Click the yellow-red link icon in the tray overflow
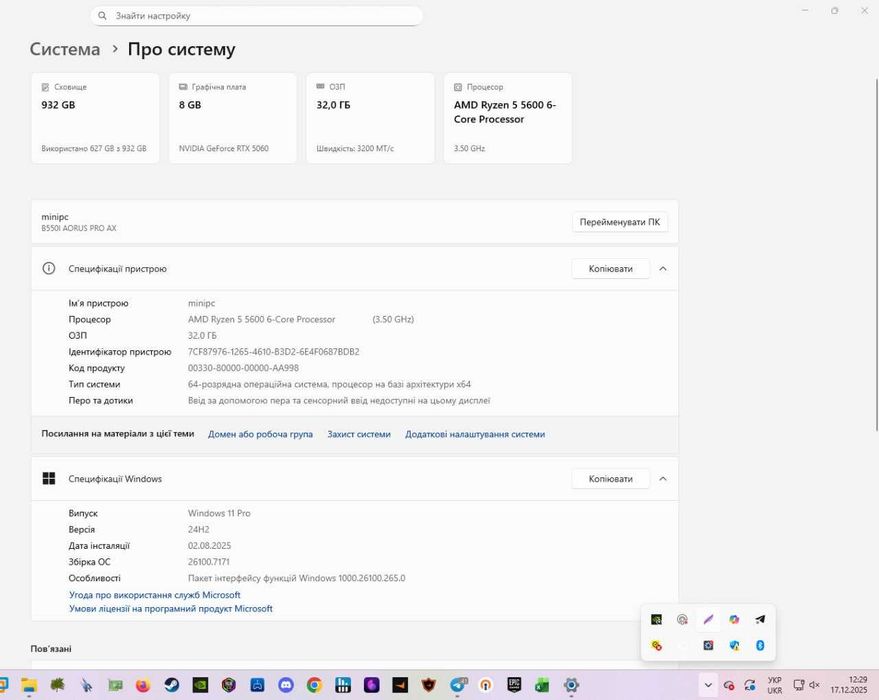The height and width of the screenshot is (700, 879). [x=656, y=646]
